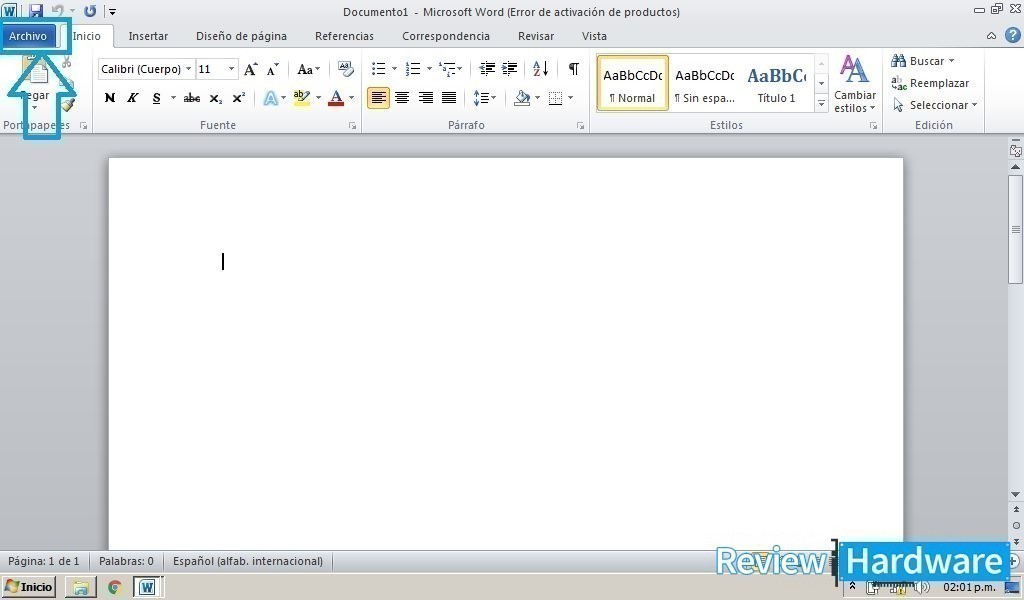The width and height of the screenshot is (1024, 600).
Task: Redo the last action
Action: tap(90, 11)
